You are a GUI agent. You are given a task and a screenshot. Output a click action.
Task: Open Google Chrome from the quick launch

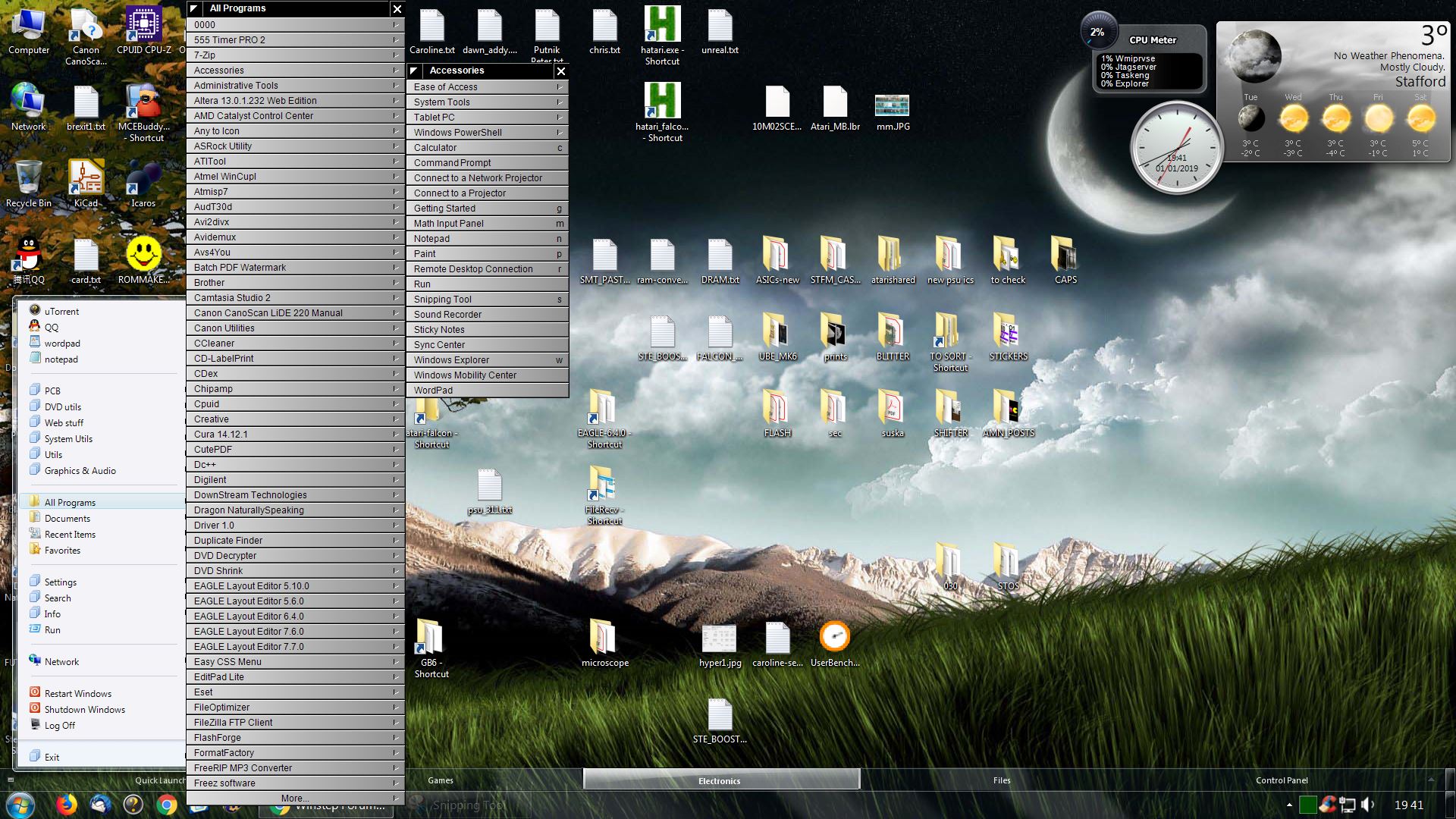(x=167, y=805)
